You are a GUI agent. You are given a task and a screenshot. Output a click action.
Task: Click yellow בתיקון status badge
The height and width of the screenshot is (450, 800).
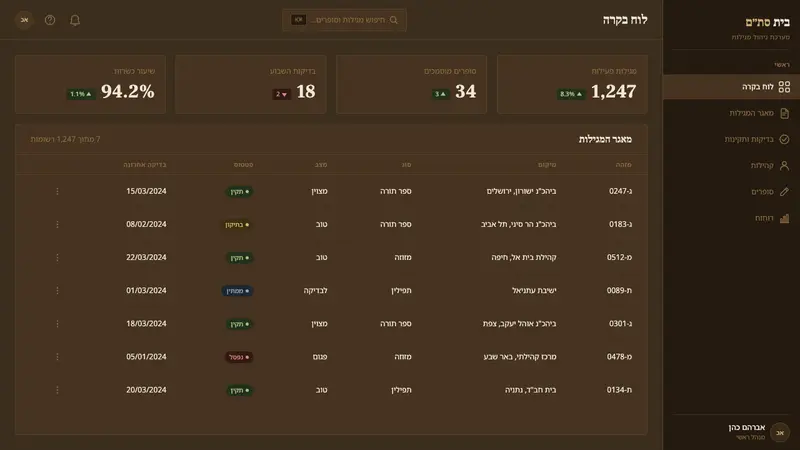[237, 225]
